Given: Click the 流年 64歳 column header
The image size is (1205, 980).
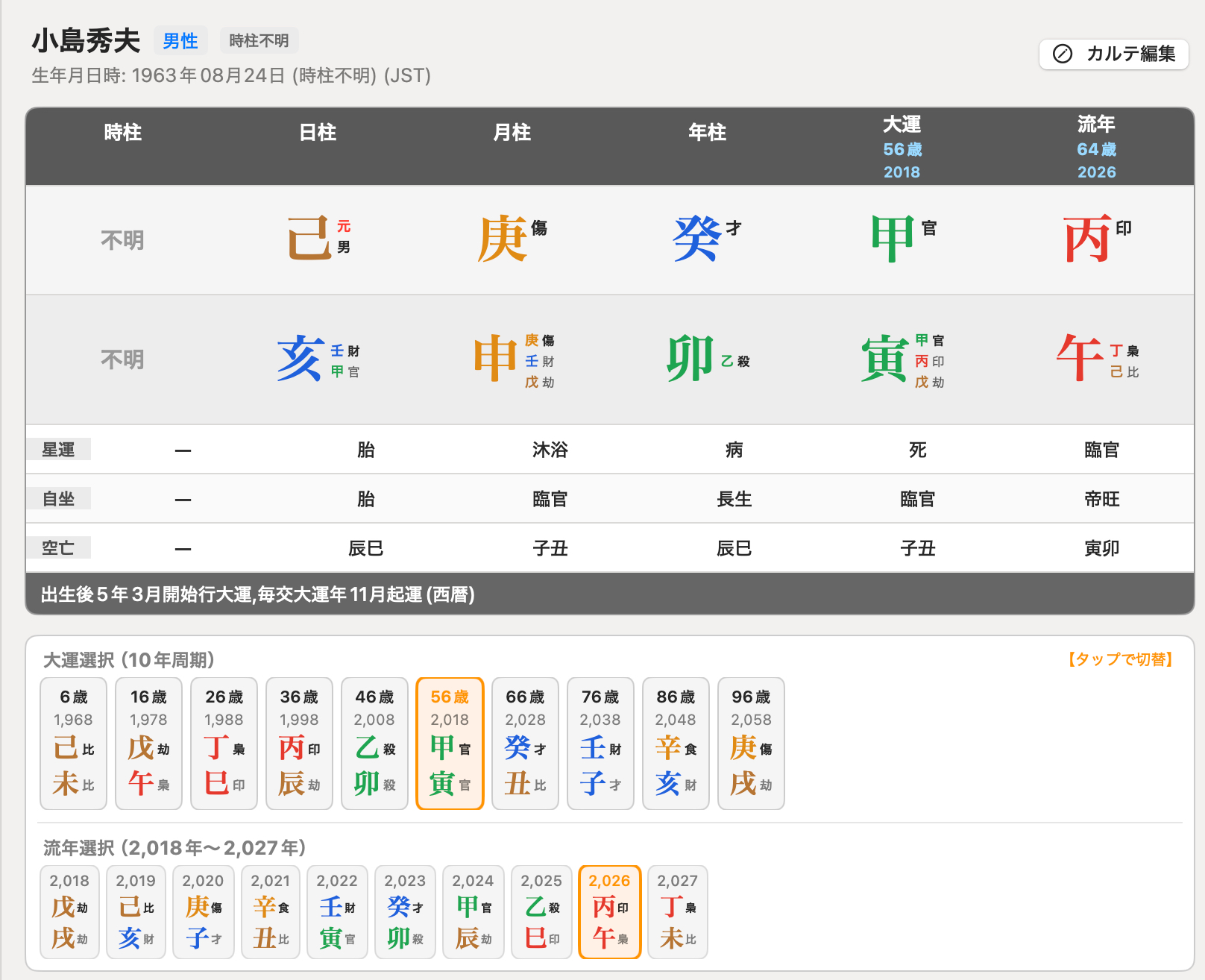Looking at the screenshot, I should (x=1096, y=147).
